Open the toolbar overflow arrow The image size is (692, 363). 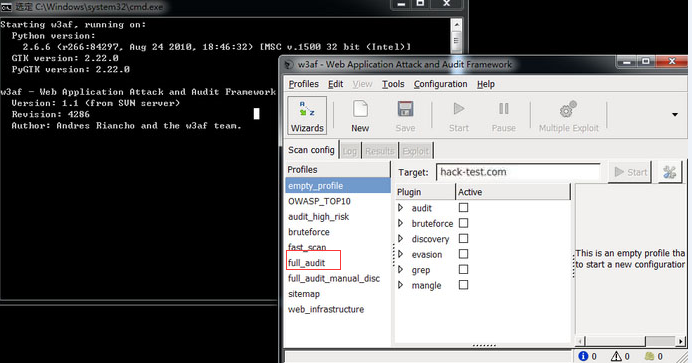pyautogui.click(x=675, y=115)
